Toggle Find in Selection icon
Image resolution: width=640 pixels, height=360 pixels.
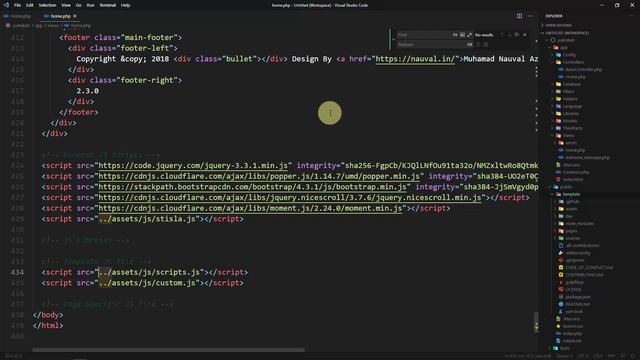tap(517, 35)
